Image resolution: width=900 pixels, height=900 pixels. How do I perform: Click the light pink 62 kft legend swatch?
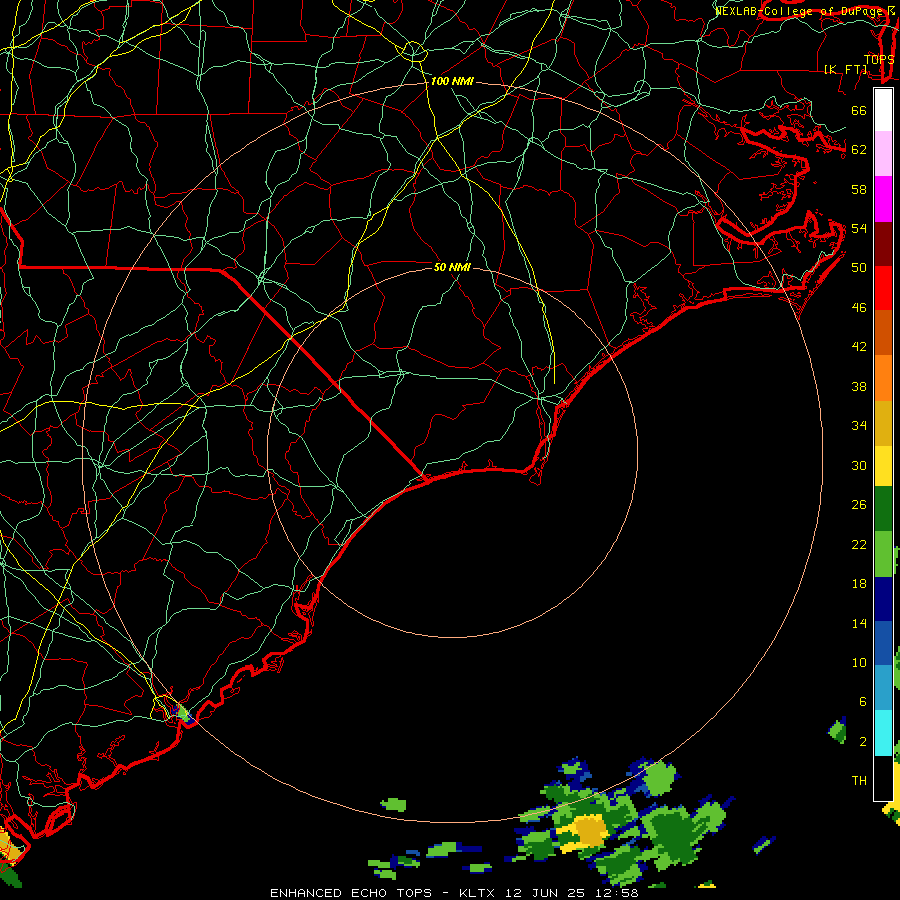[883, 154]
